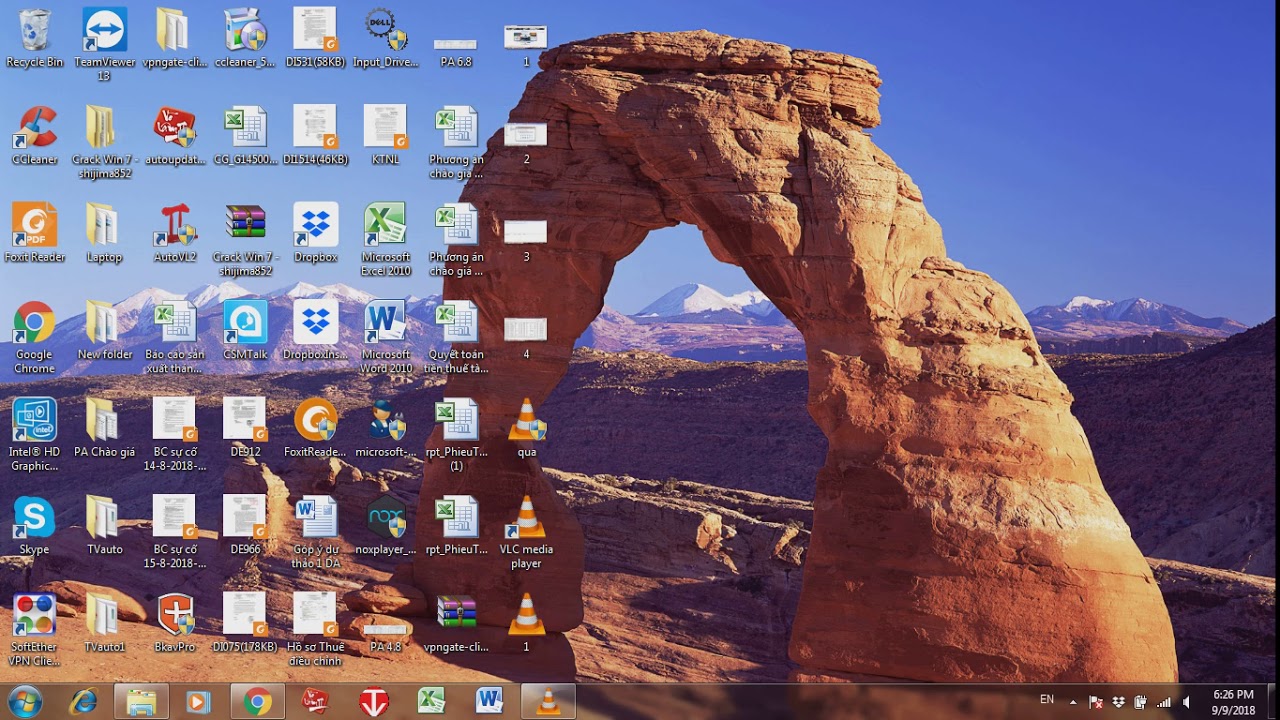Image resolution: width=1280 pixels, height=720 pixels.
Task: Select the Laptop folder
Action: coord(104,233)
